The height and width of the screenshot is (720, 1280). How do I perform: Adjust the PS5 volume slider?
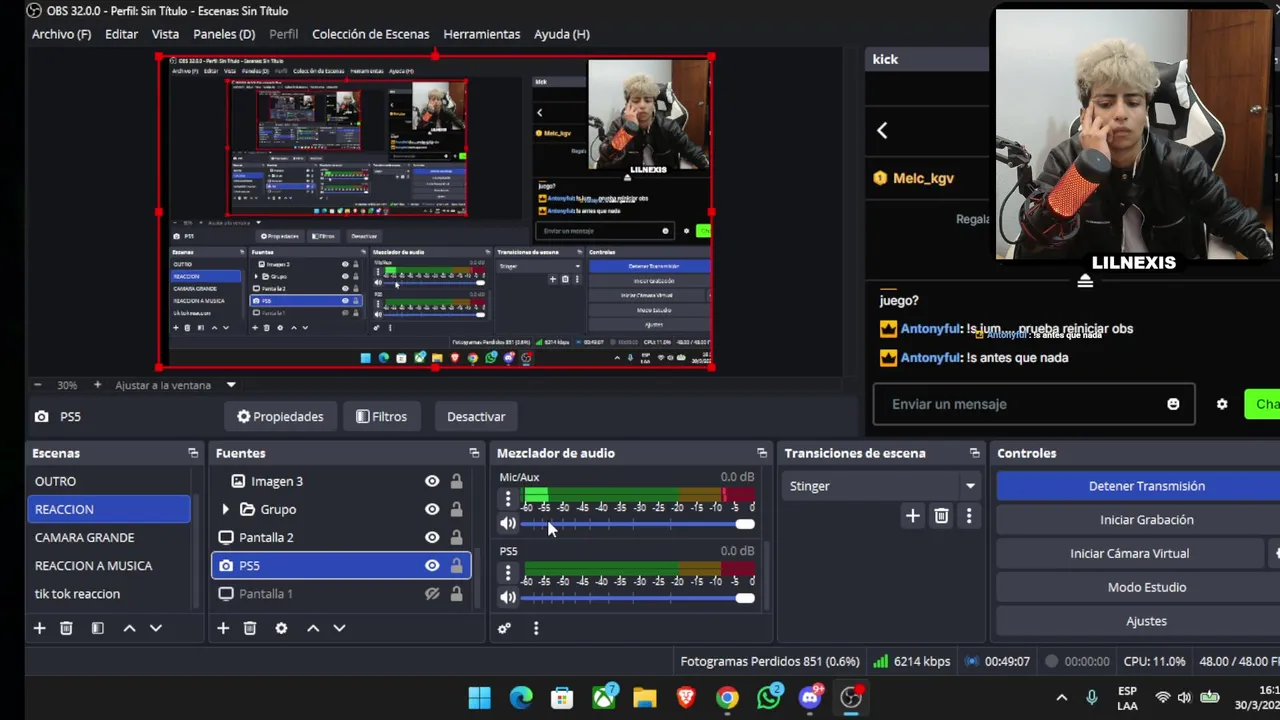(637, 598)
